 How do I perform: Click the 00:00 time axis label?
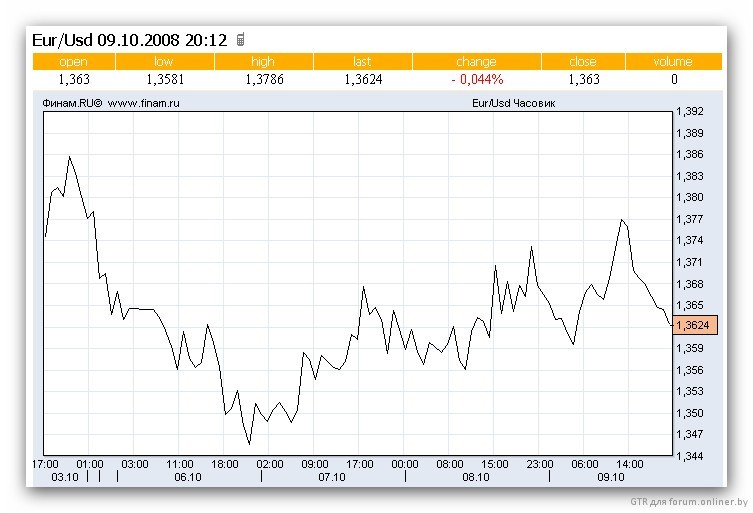pos(405,464)
